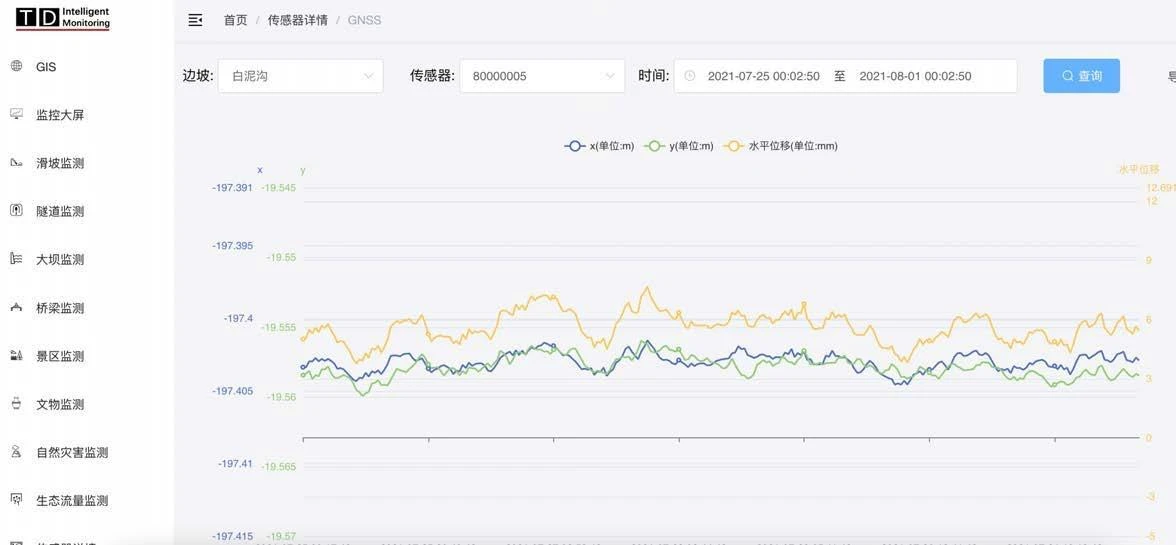Click the end date 2021-08-01 00:02:50
1176x545 pixels.
[x=915, y=76]
